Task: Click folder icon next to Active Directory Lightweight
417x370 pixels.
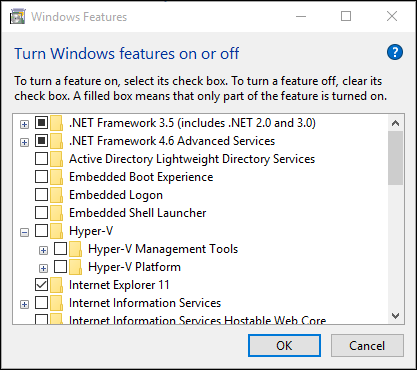Action: pos(56,159)
